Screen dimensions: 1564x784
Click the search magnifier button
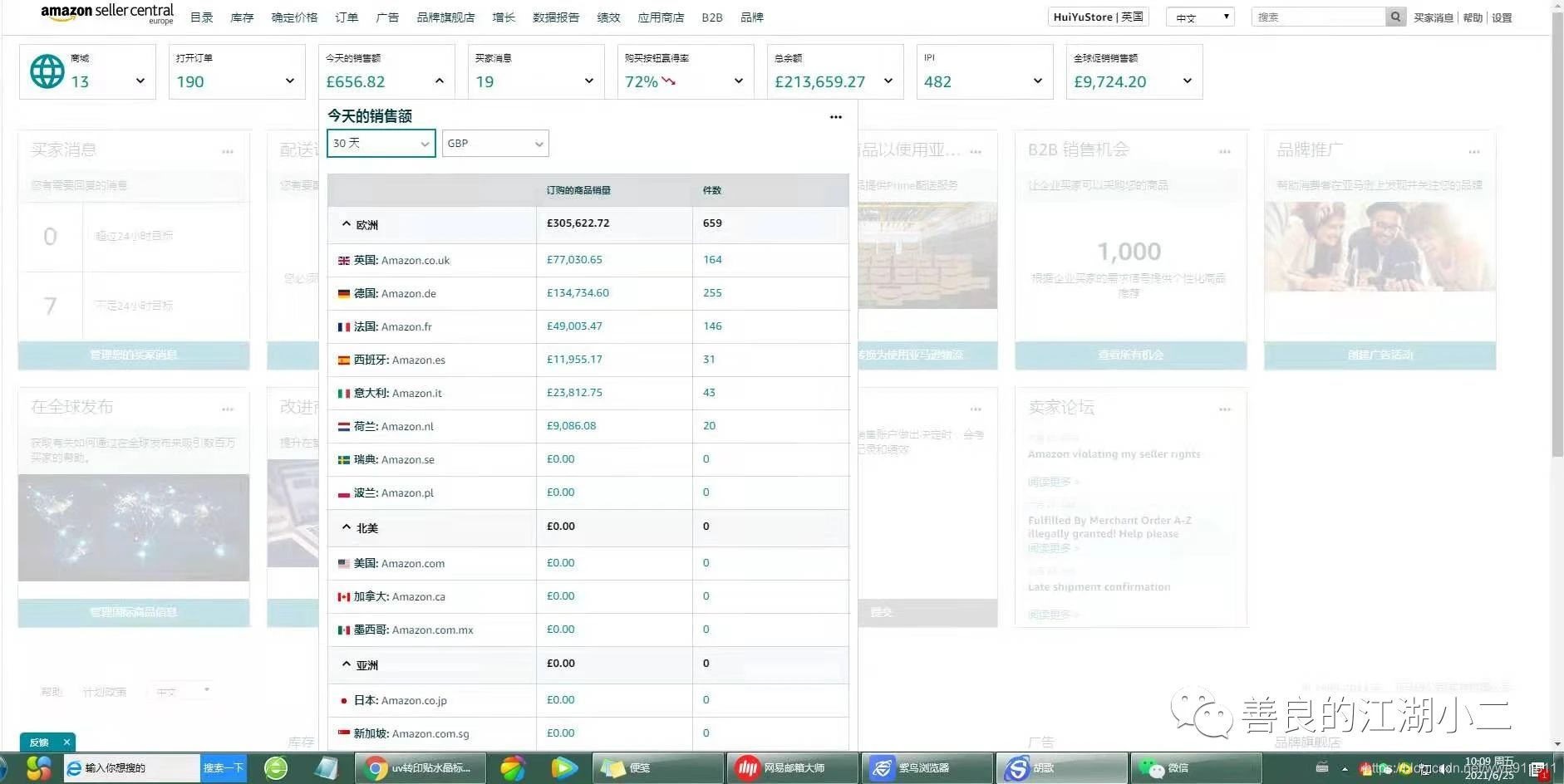(1395, 17)
